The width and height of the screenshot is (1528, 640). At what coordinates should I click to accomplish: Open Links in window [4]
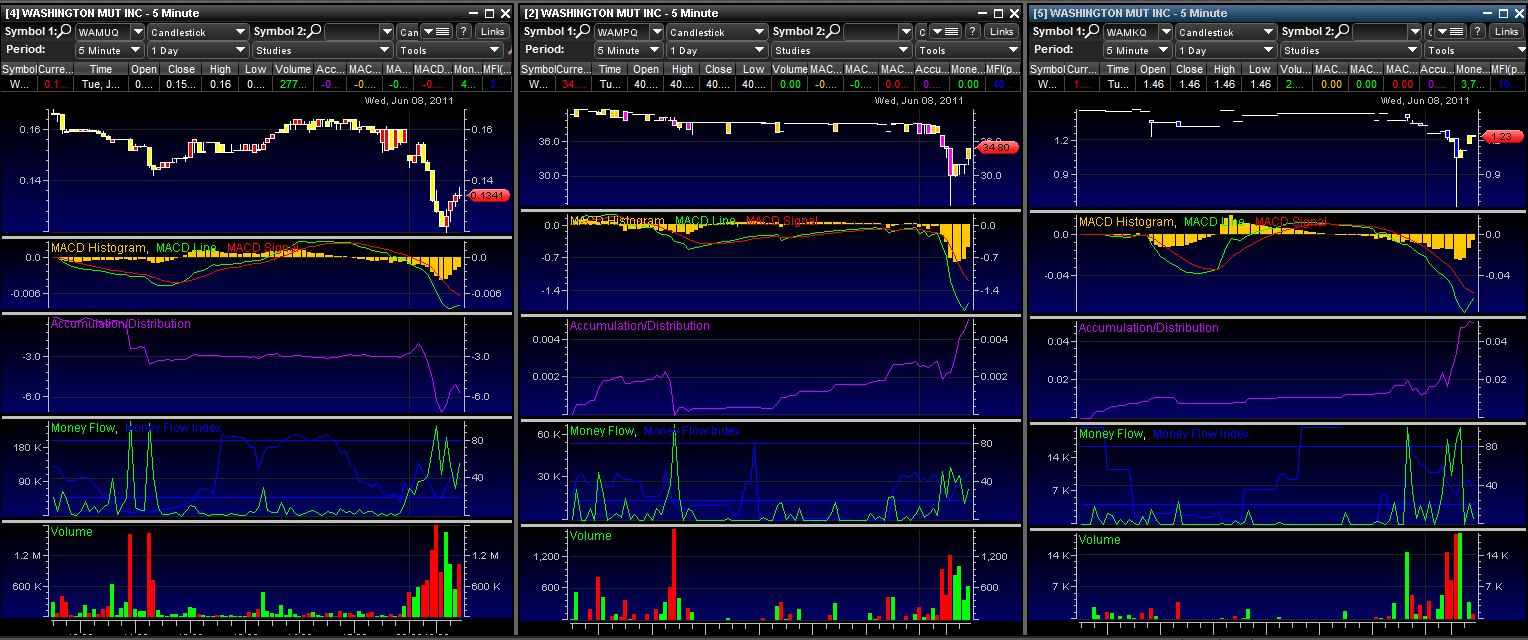point(492,32)
